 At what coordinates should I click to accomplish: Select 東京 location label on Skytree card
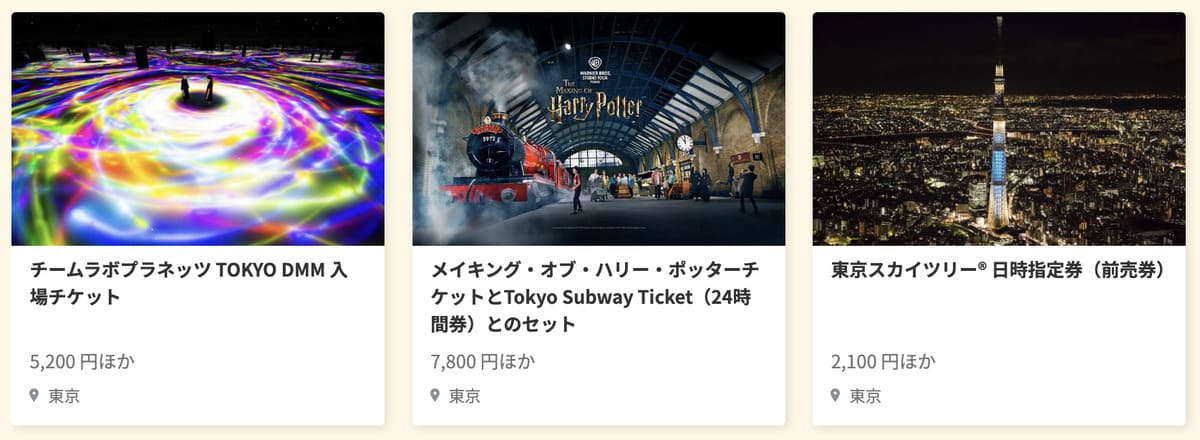865,396
